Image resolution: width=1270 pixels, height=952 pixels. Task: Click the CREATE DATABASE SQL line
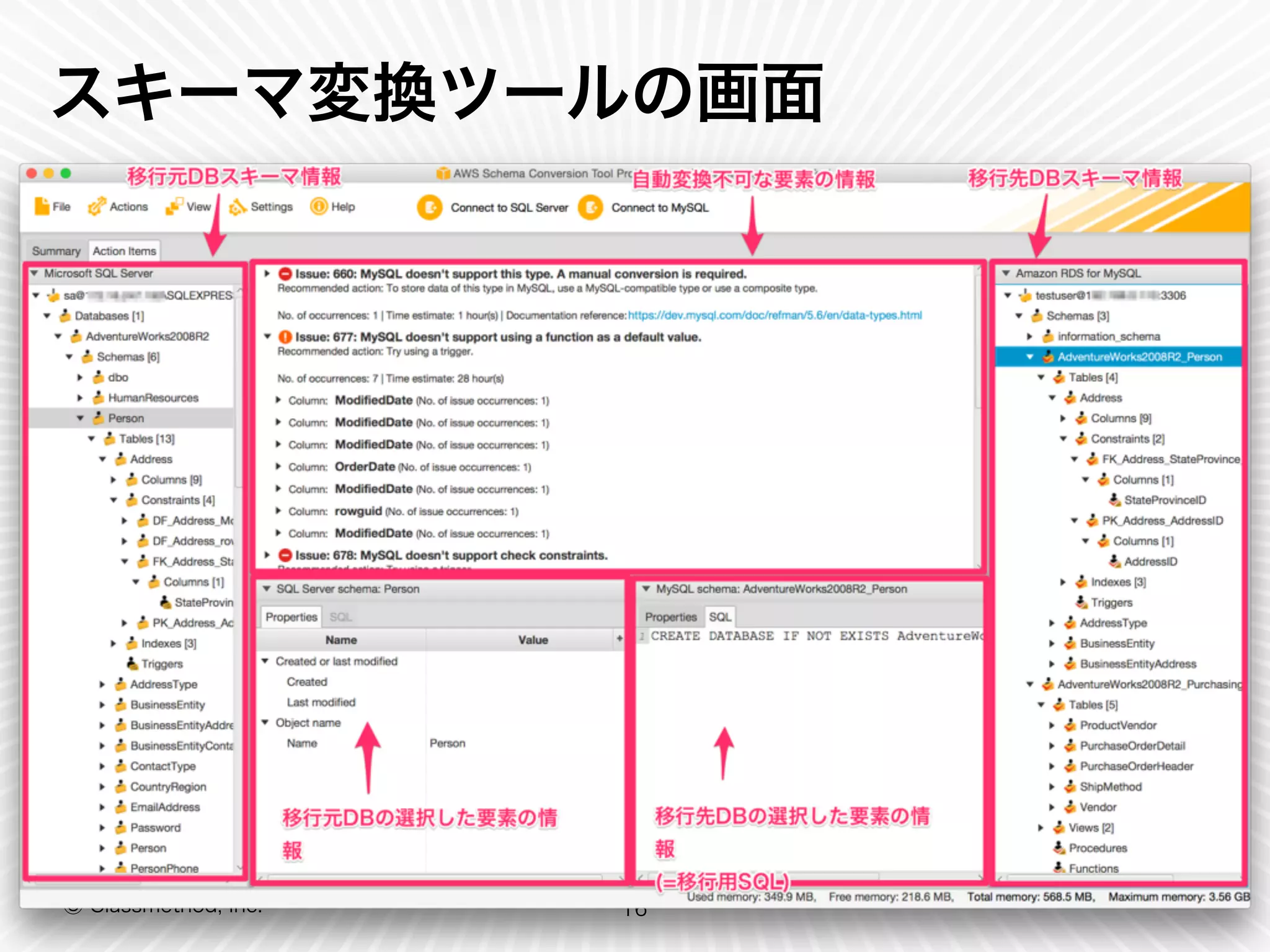pyautogui.click(x=817, y=636)
